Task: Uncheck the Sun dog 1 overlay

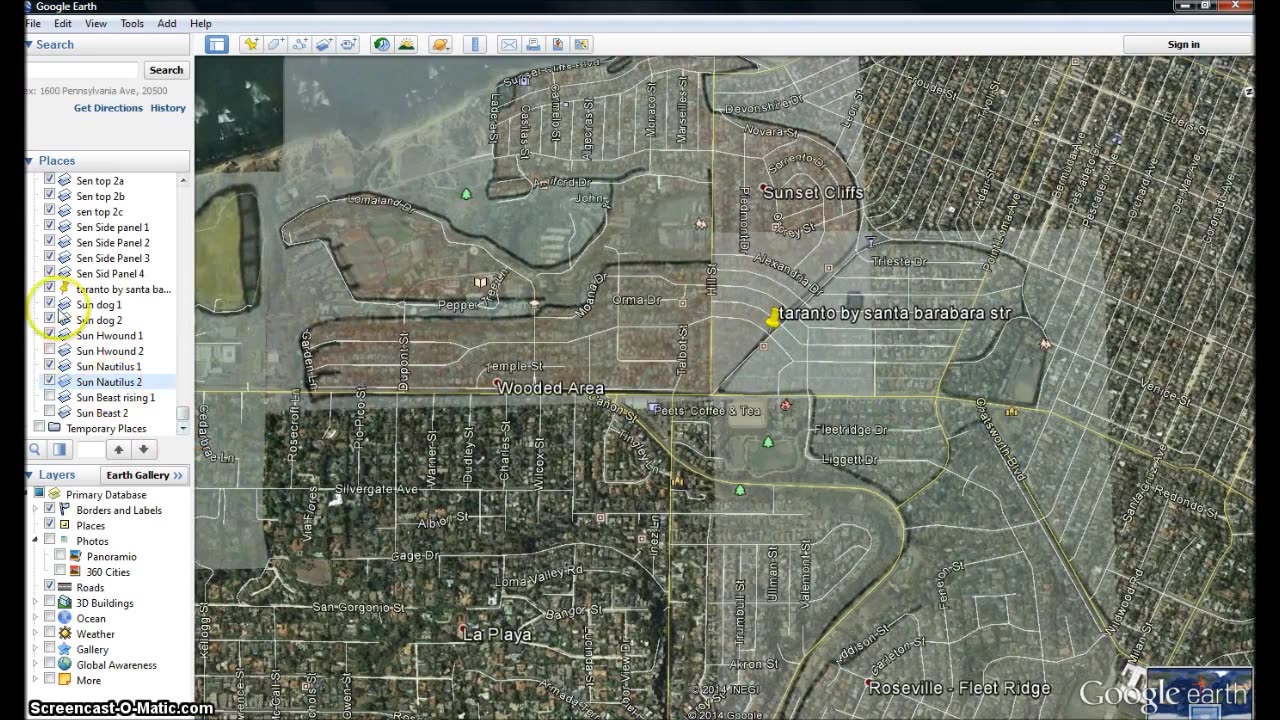Action: 49,304
